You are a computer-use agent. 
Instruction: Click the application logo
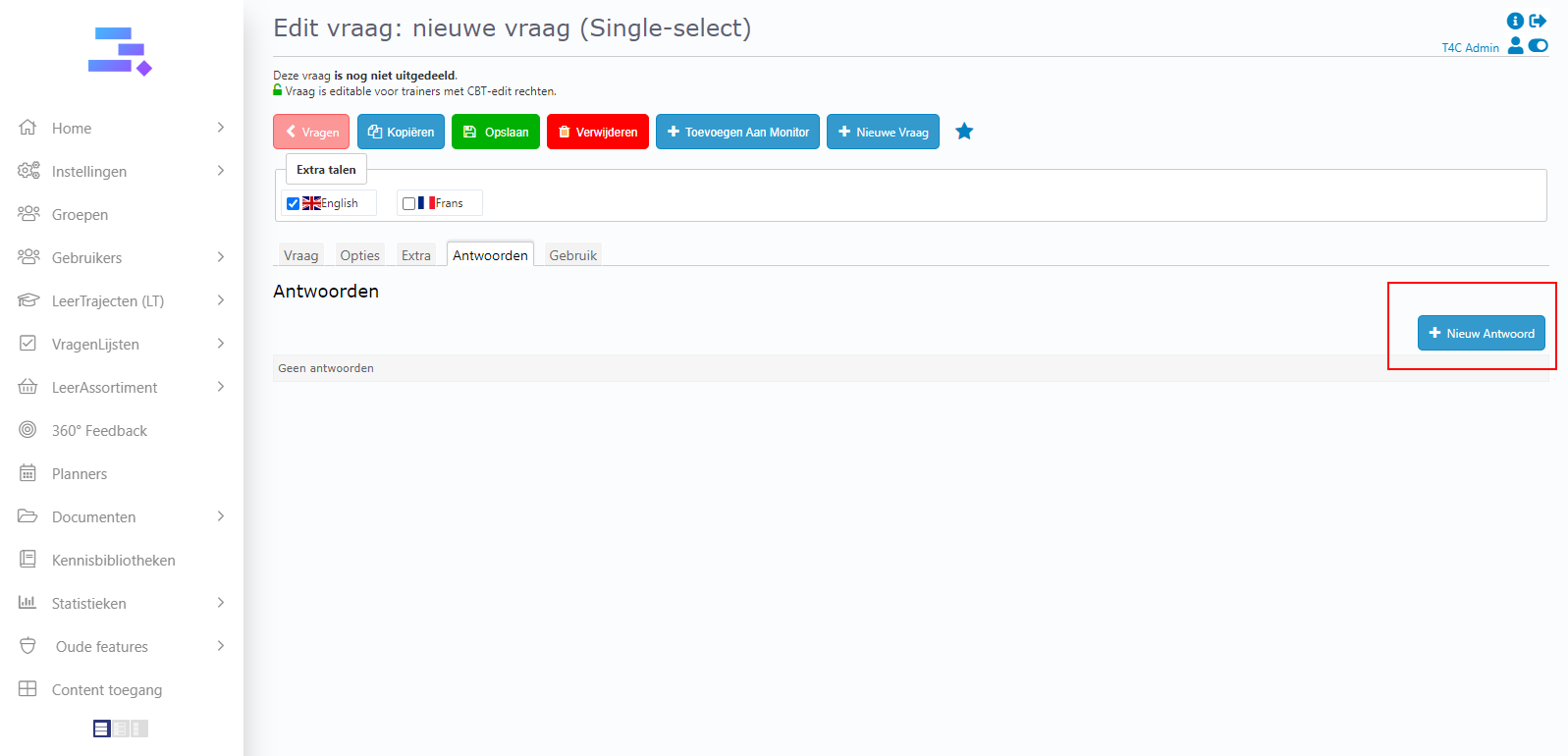(120, 51)
